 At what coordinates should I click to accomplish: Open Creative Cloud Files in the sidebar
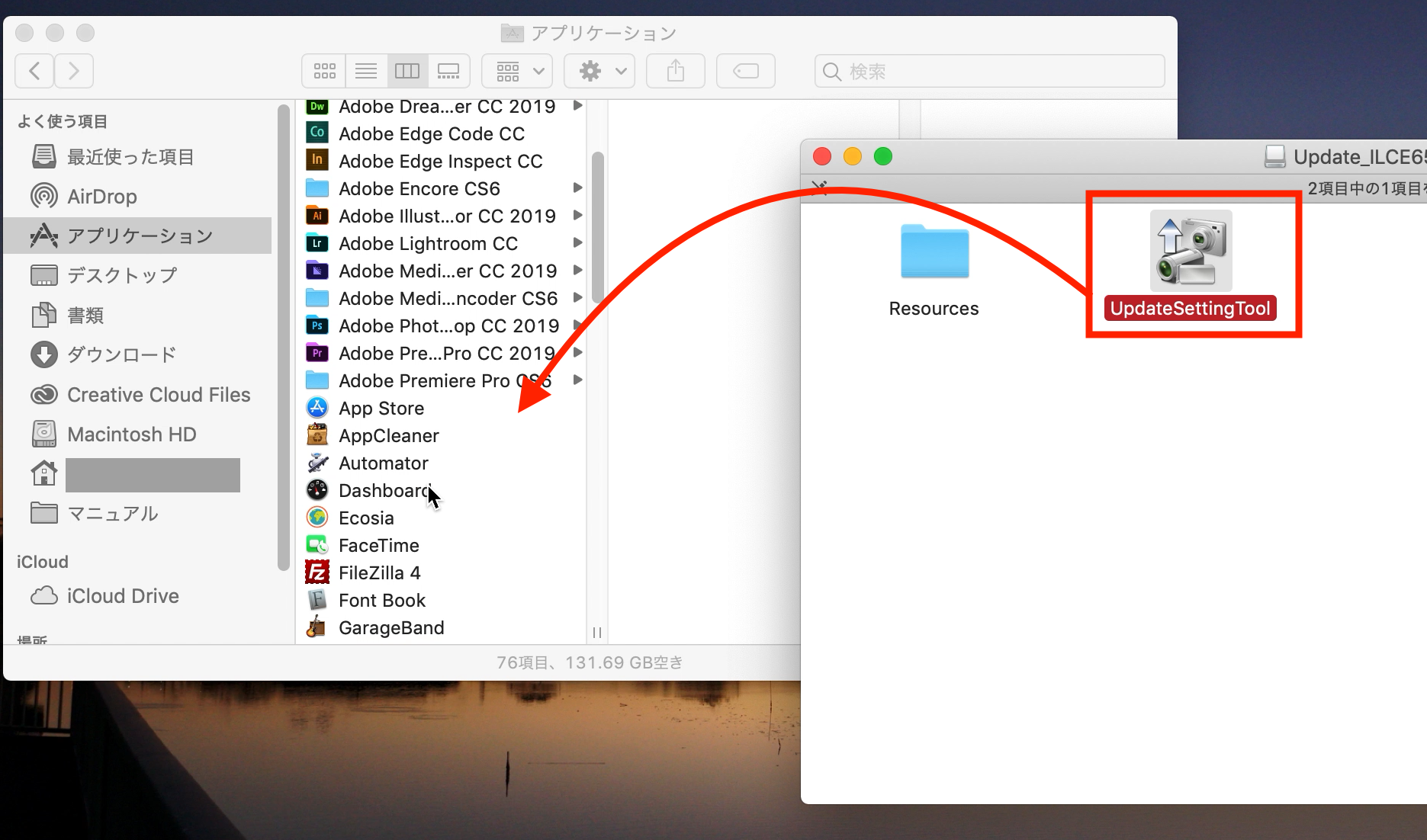coord(137,395)
